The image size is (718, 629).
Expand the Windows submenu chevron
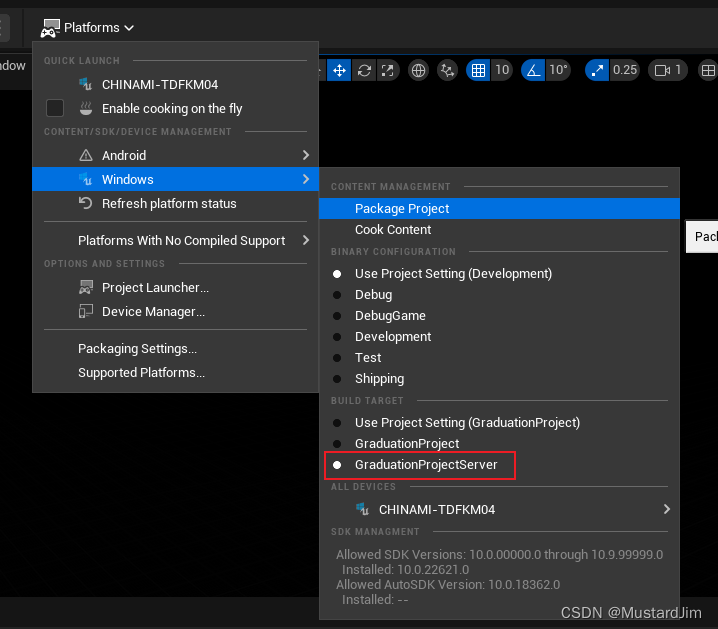coord(306,179)
